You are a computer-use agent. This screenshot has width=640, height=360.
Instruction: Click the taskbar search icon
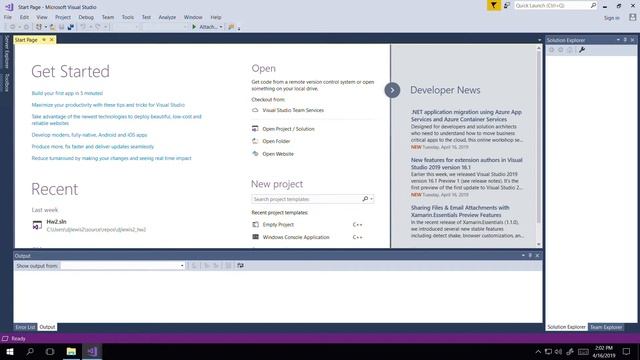click(30, 351)
